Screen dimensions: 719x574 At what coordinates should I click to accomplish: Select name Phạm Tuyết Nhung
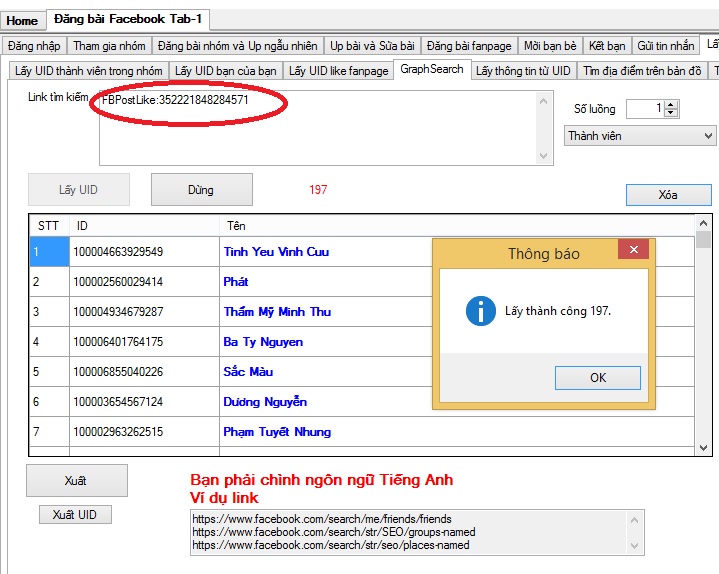[x=277, y=432]
